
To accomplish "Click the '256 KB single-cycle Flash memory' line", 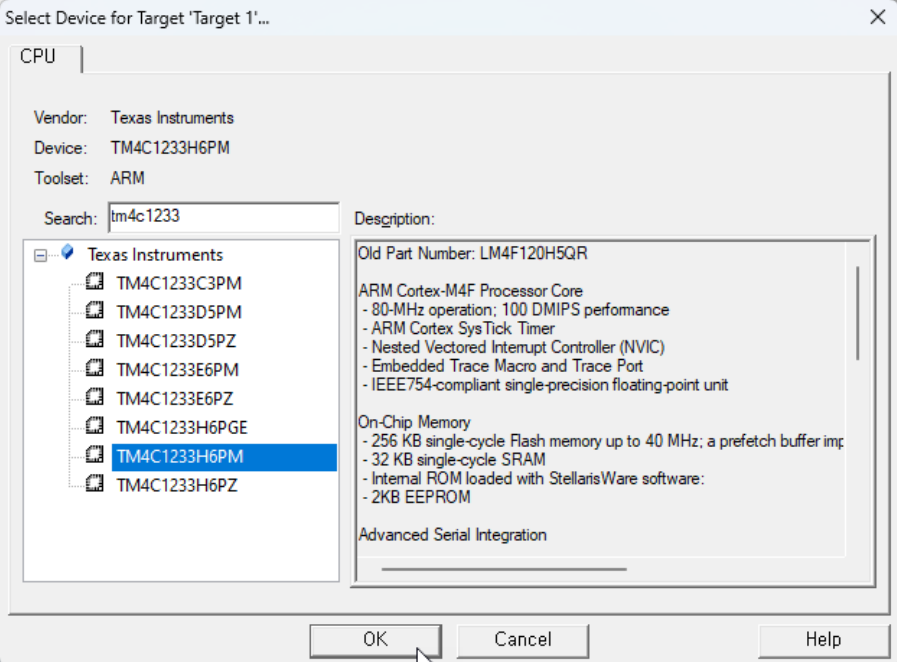I will tap(603, 441).
